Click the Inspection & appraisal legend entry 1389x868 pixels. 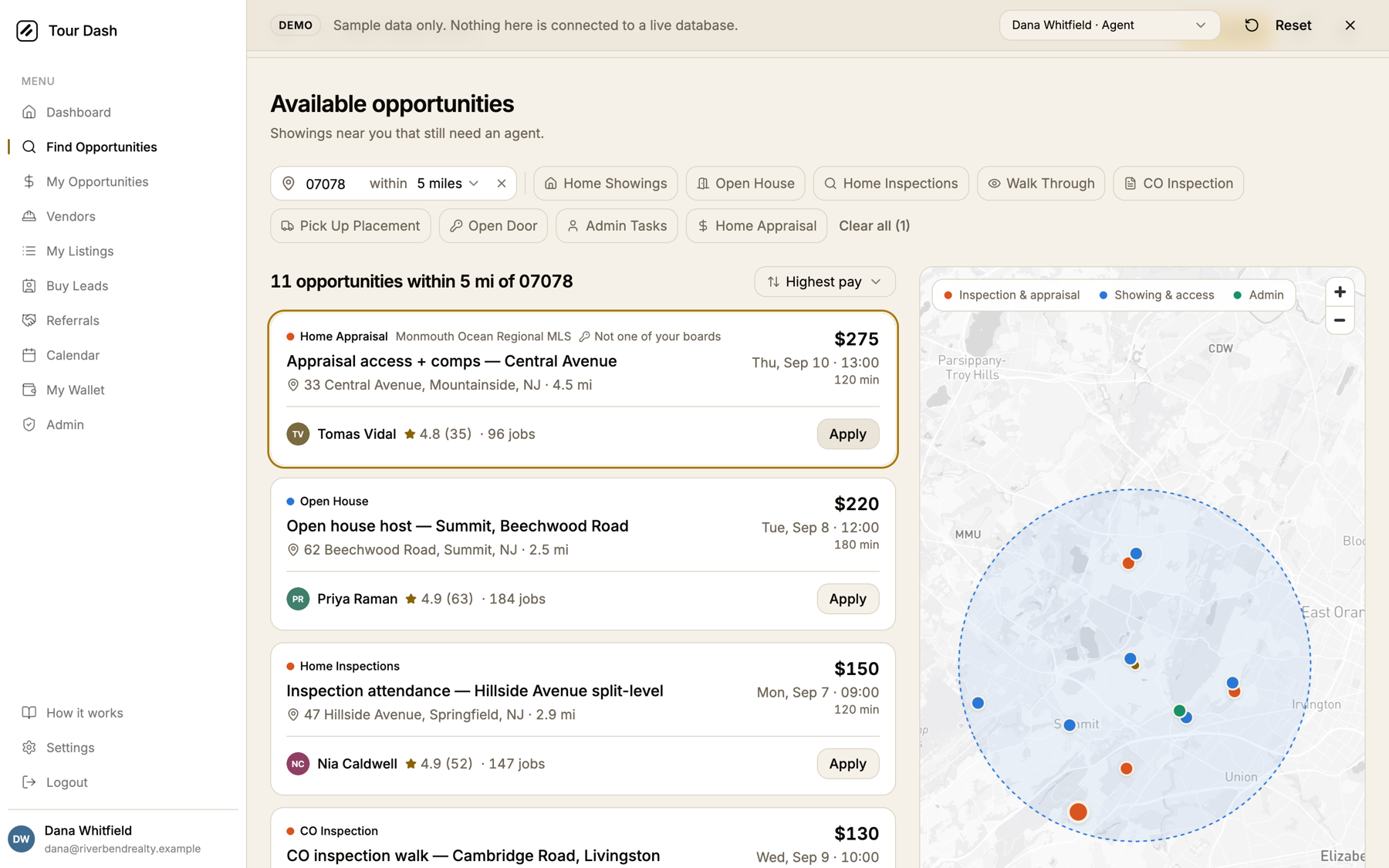point(1012,296)
